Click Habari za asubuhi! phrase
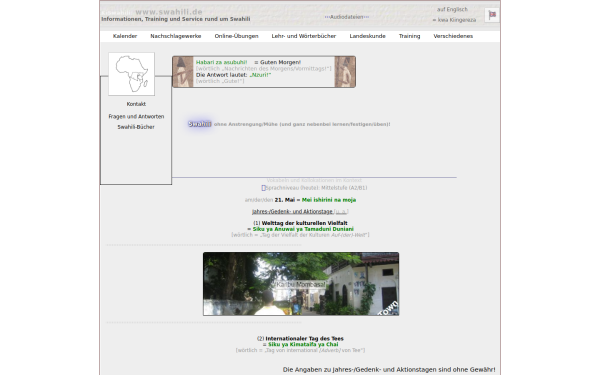 pos(222,62)
